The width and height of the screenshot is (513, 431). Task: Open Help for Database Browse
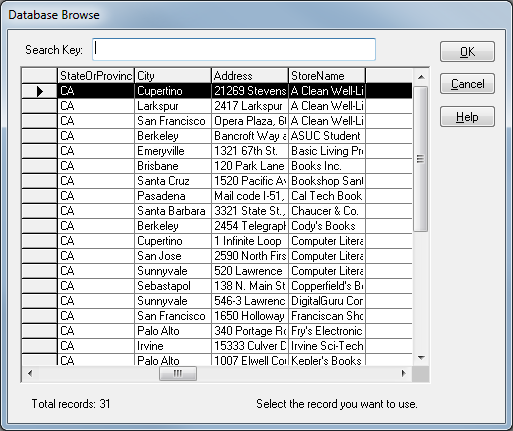click(467, 117)
